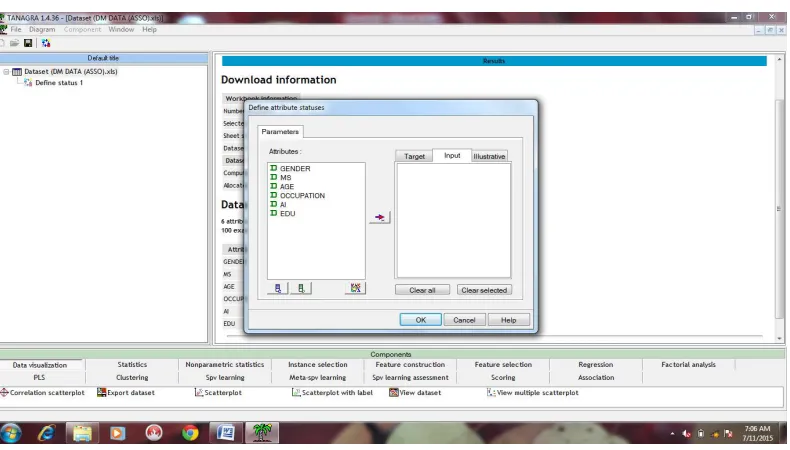Open the PLS component tab

point(39,377)
